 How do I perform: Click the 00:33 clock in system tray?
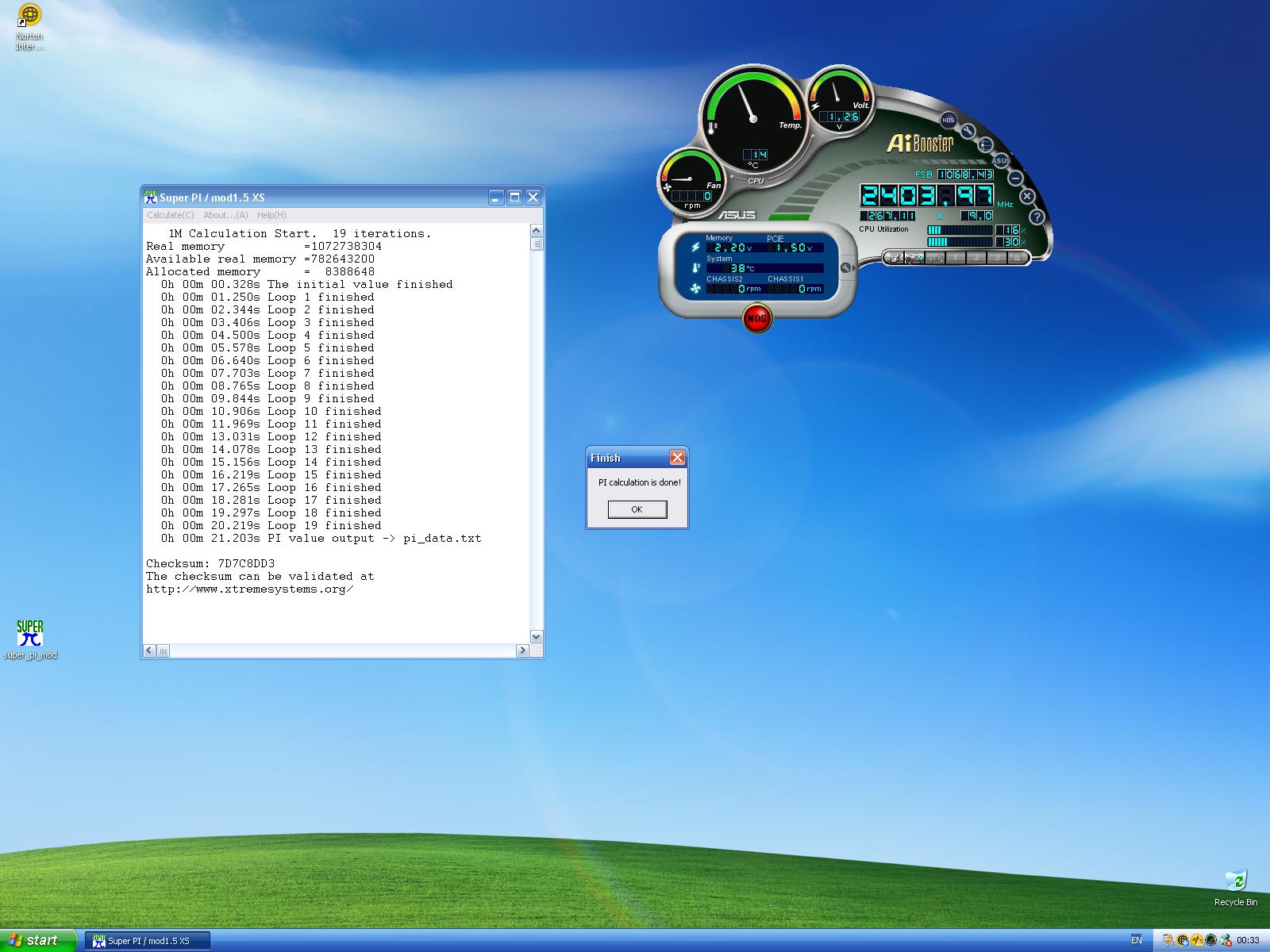click(x=1248, y=940)
